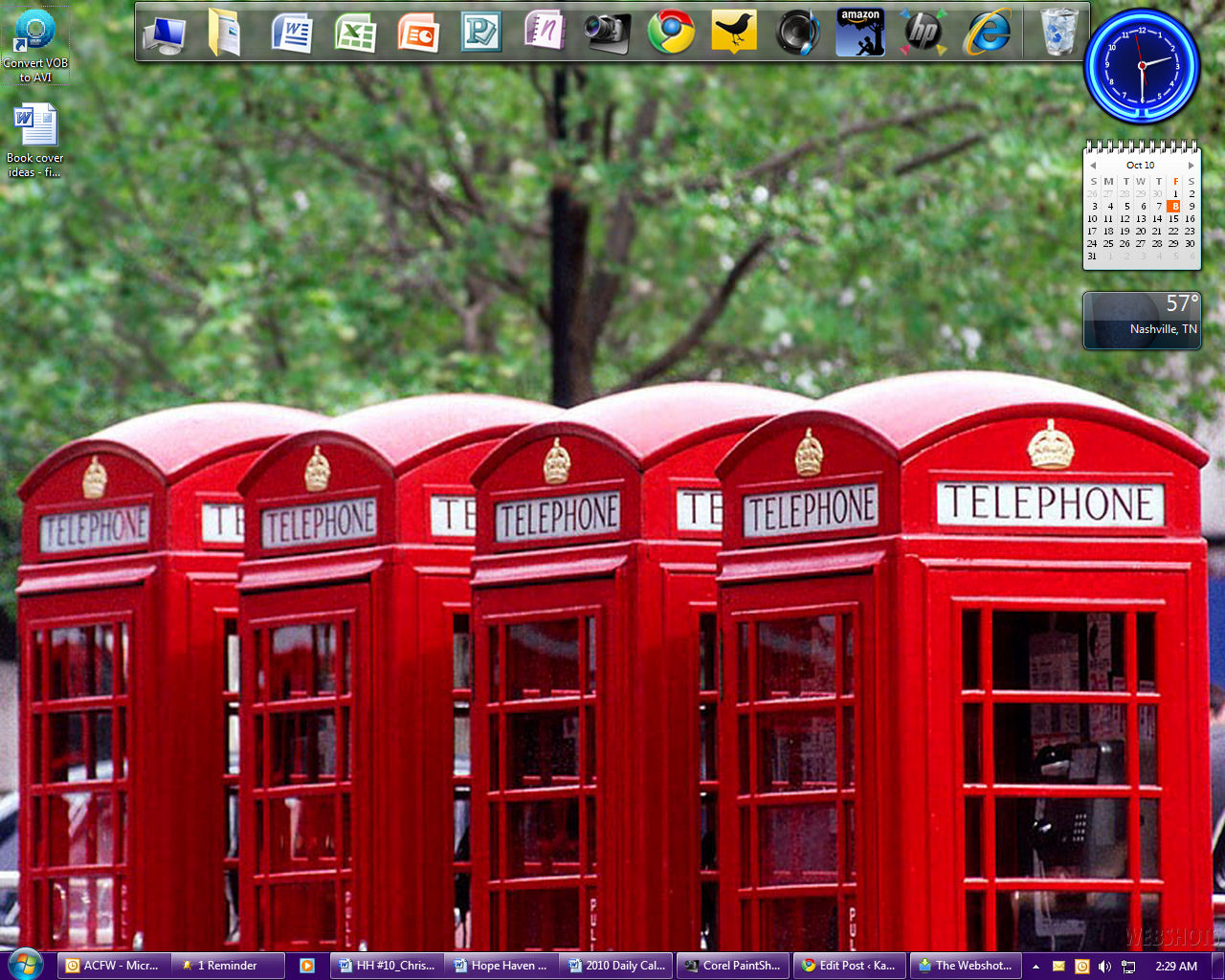Open Internet Explorer from the dock
Viewport: 1225px width, 980px height.
987,33
